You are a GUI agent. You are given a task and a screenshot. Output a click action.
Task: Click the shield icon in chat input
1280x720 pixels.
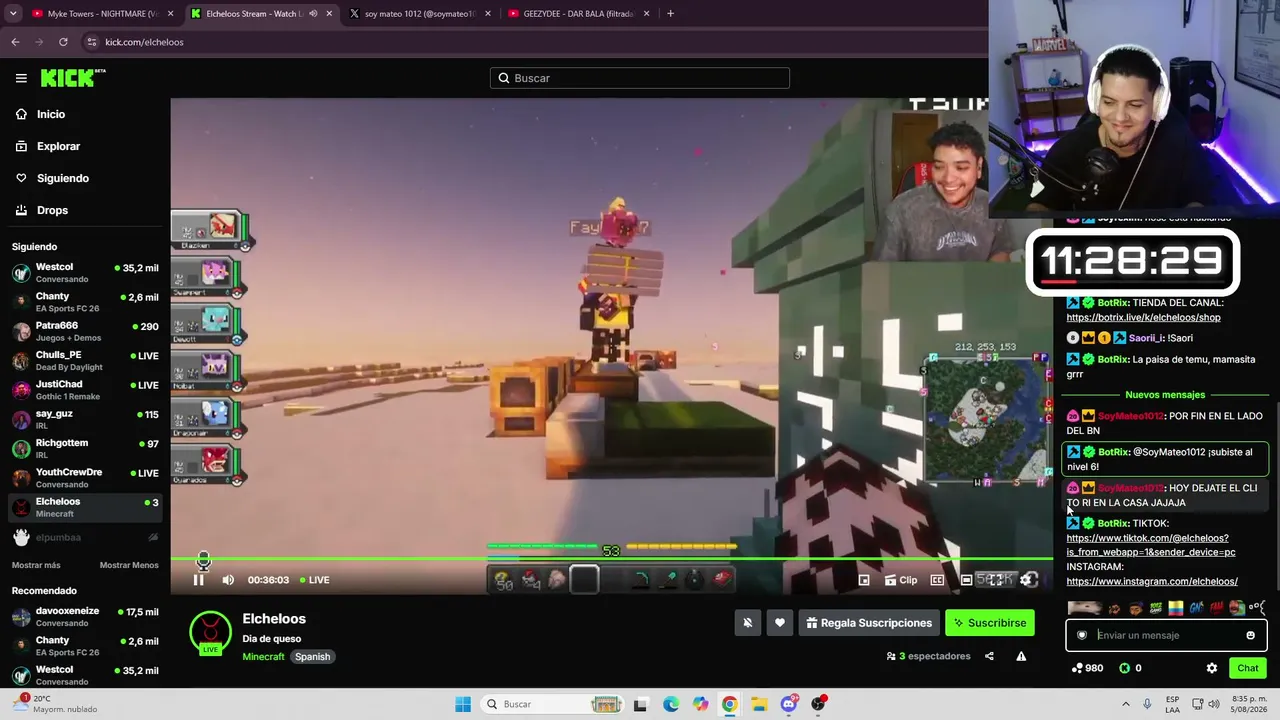1081,635
